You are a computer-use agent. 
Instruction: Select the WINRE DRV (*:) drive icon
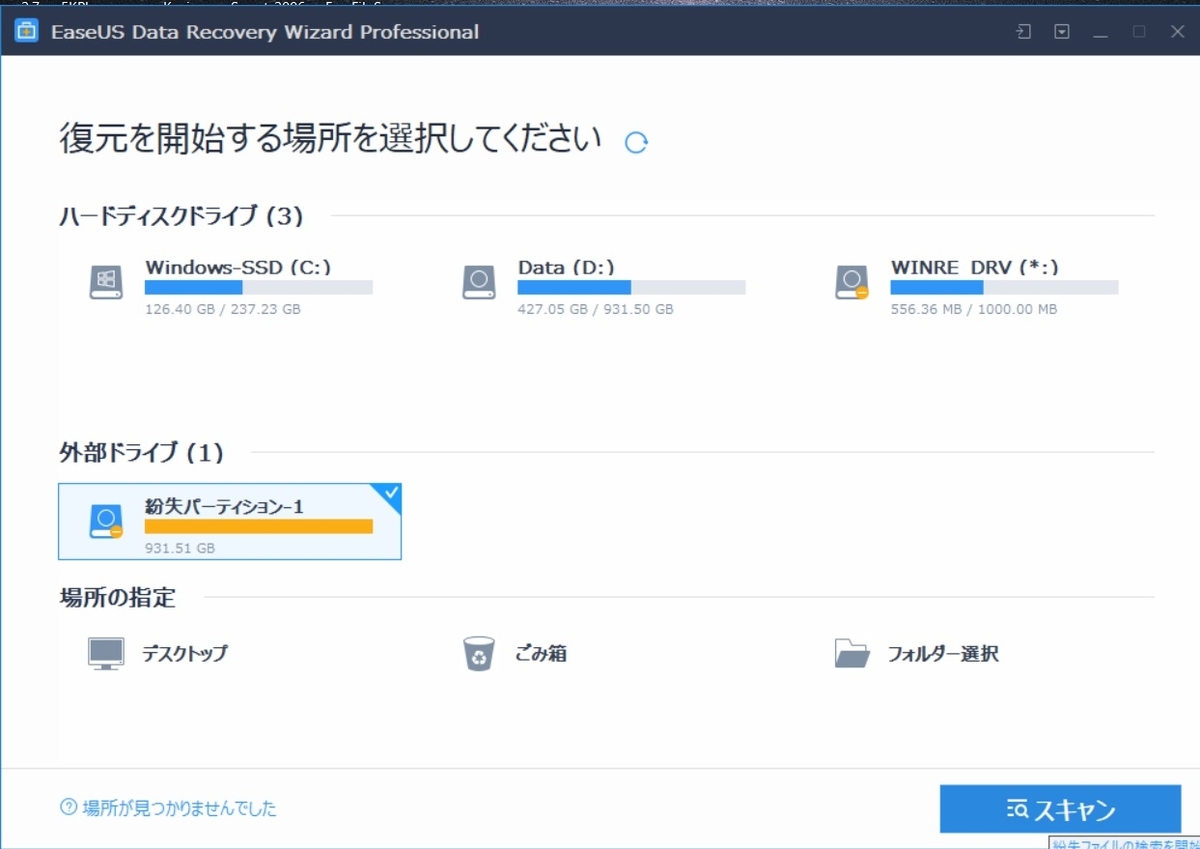pyautogui.click(x=851, y=283)
